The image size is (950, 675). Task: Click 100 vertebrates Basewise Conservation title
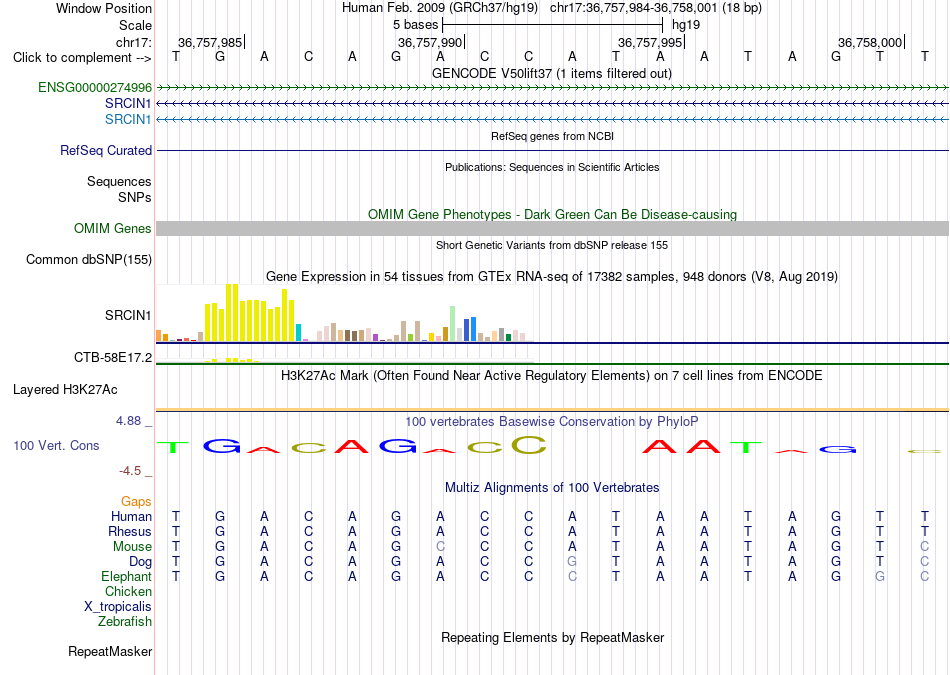[x=552, y=421]
